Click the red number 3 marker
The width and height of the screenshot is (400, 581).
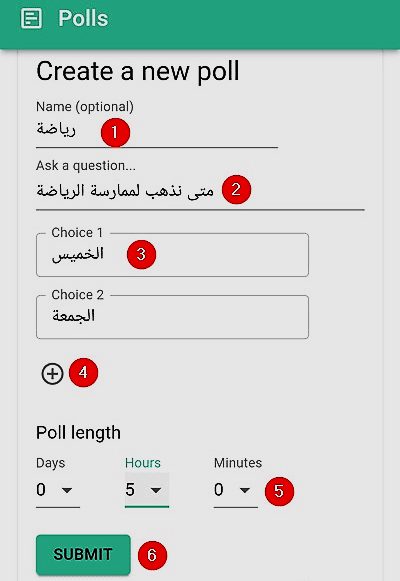click(x=141, y=254)
